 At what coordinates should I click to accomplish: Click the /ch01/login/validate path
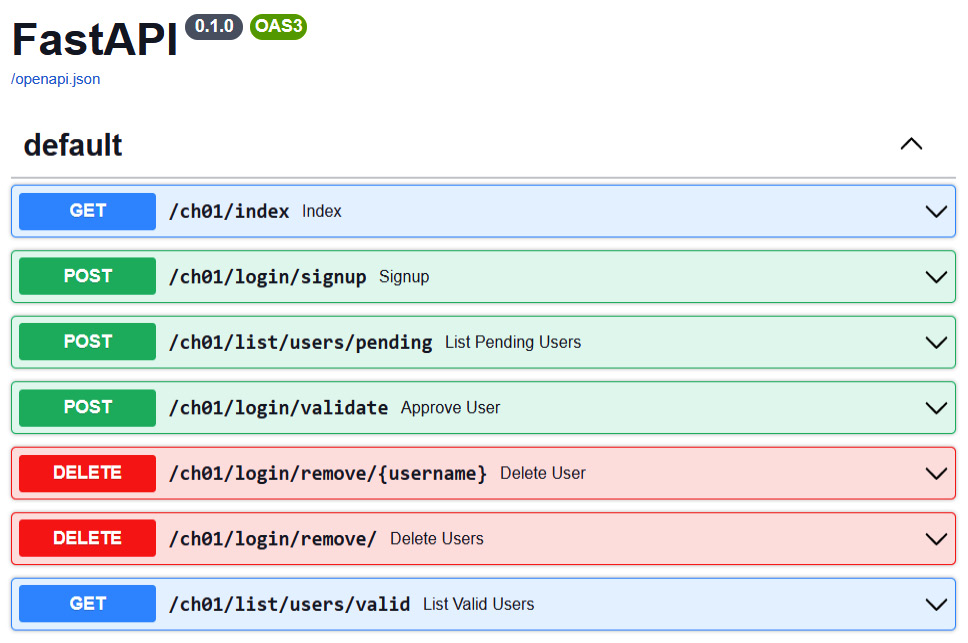(x=278, y=408)
